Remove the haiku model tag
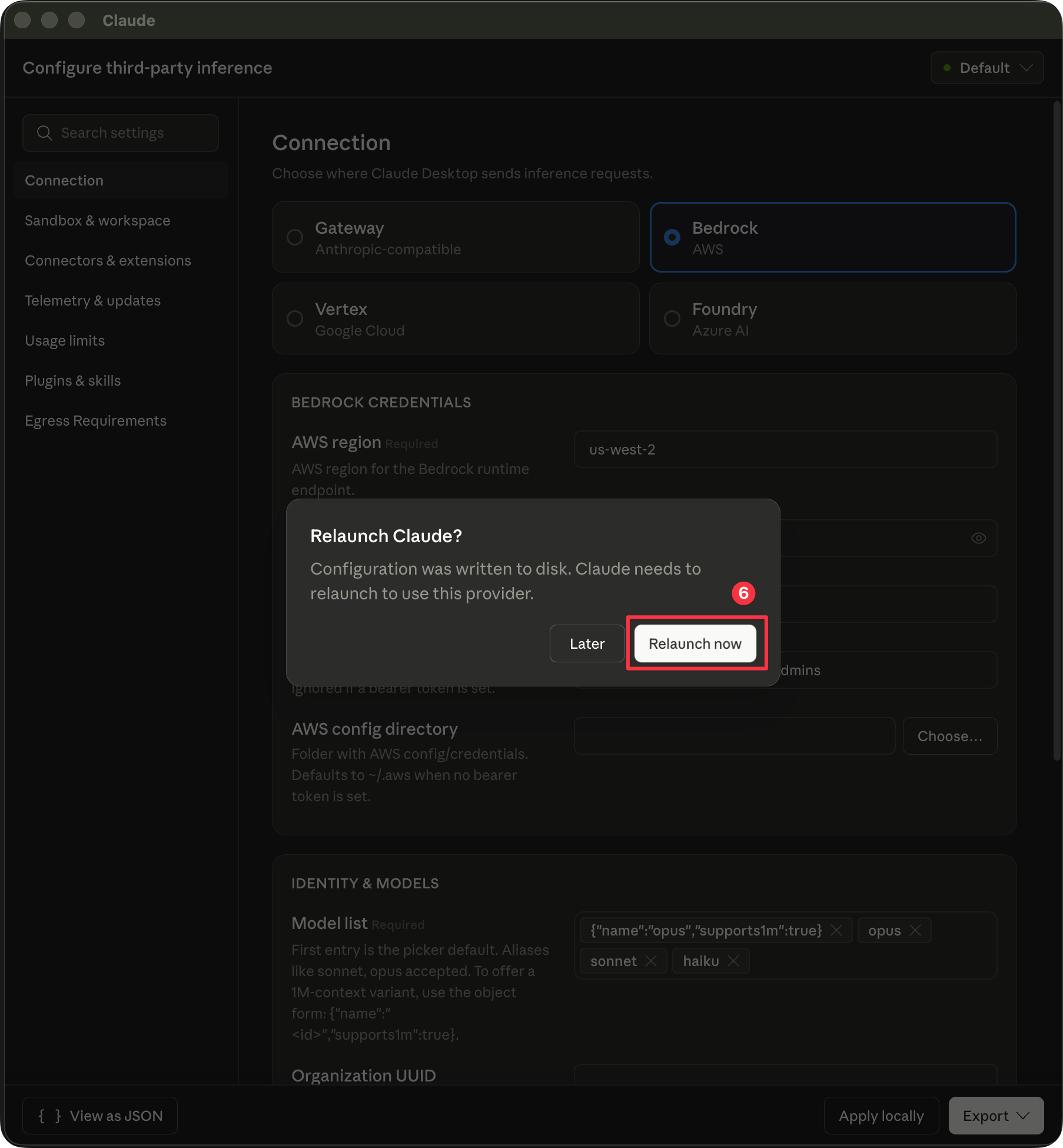This screenshot has width=1063, height=1148. coord(733,961)
